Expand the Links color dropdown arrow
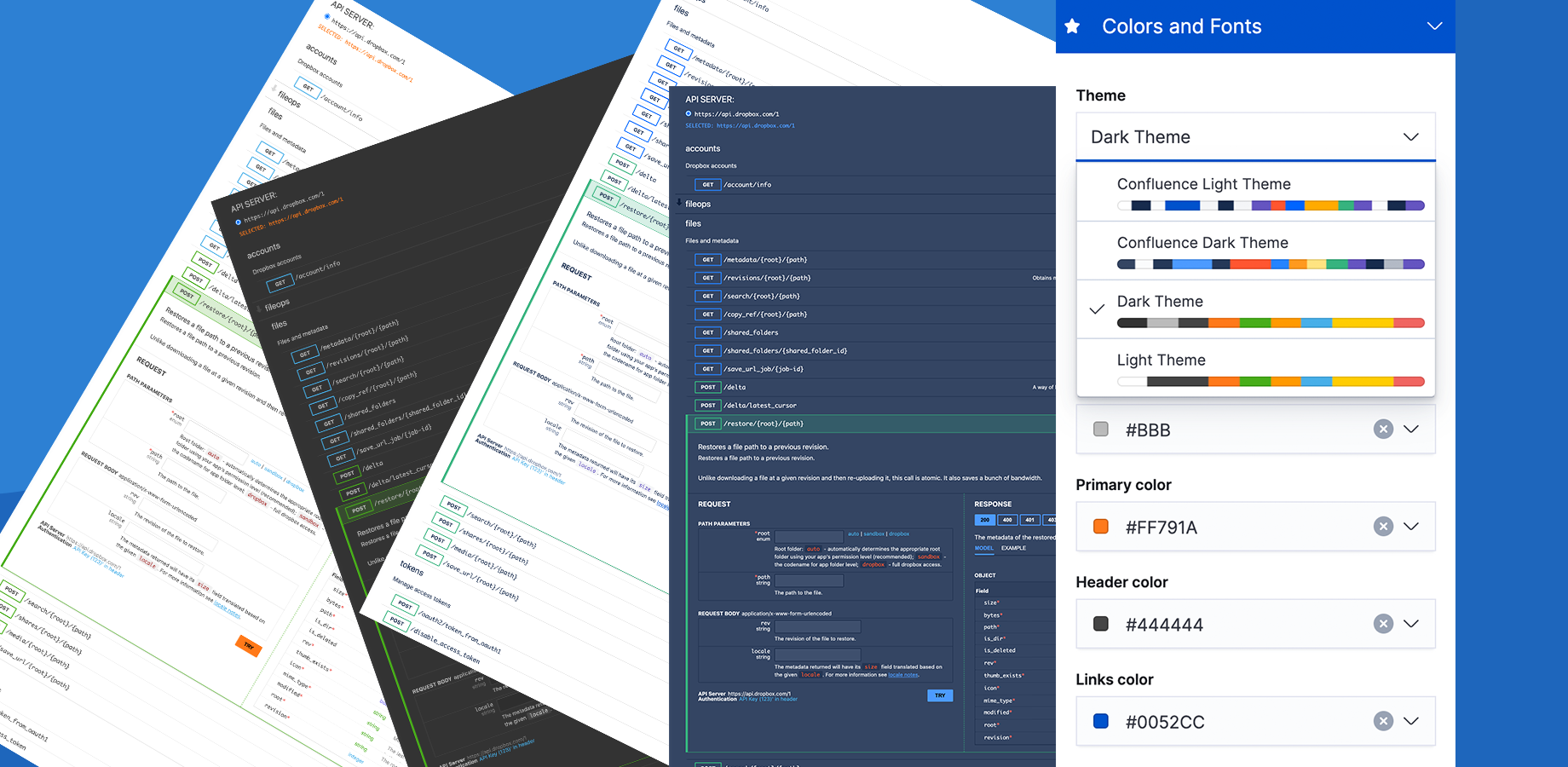Screen dimensions: 1568x767 pos(1411,721)
